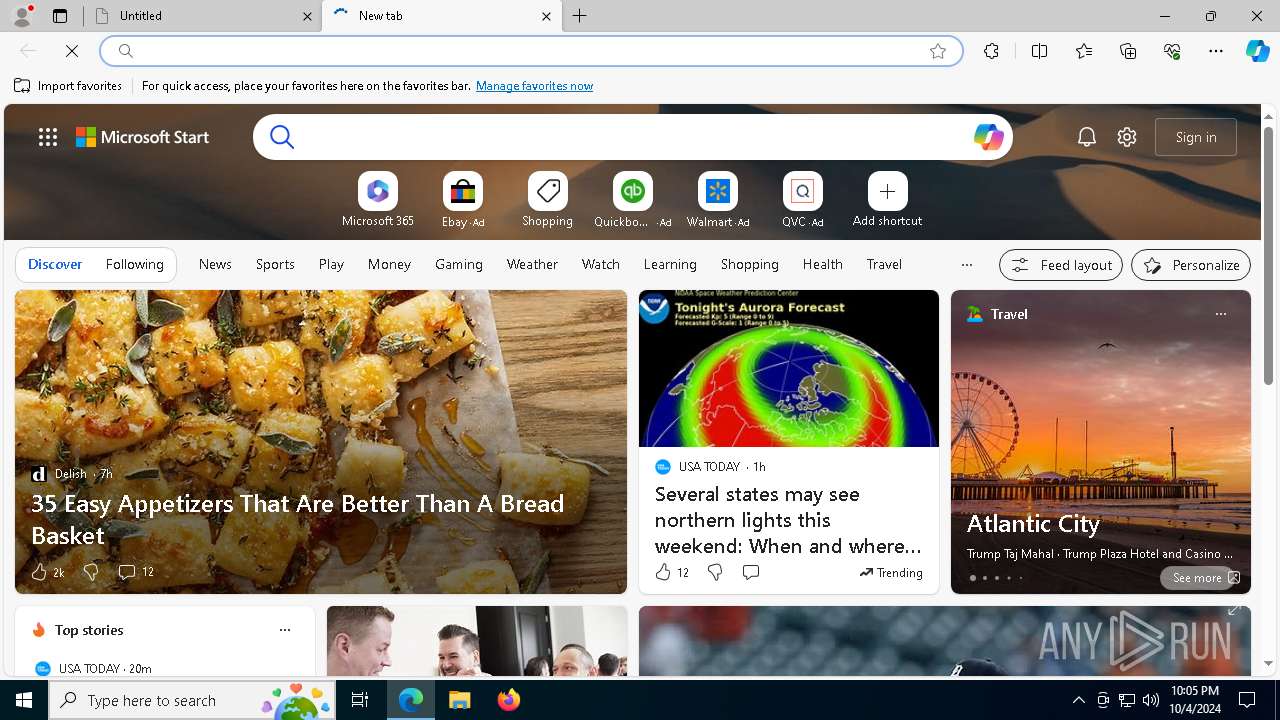Open the aurora forecast thumbnail

pos(789,369)
